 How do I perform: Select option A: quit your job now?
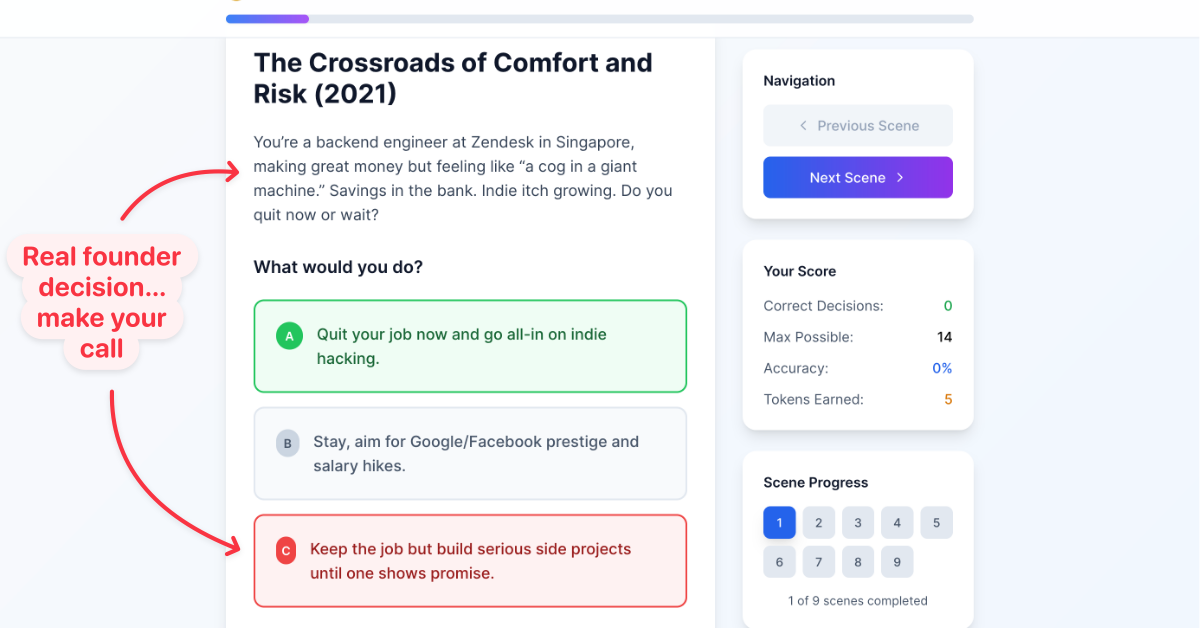[470, 346]
